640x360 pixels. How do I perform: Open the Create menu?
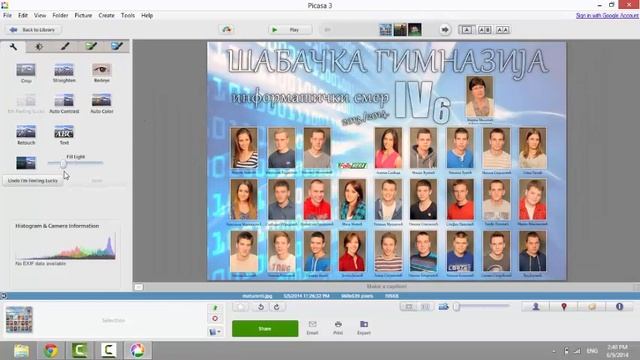106,15
